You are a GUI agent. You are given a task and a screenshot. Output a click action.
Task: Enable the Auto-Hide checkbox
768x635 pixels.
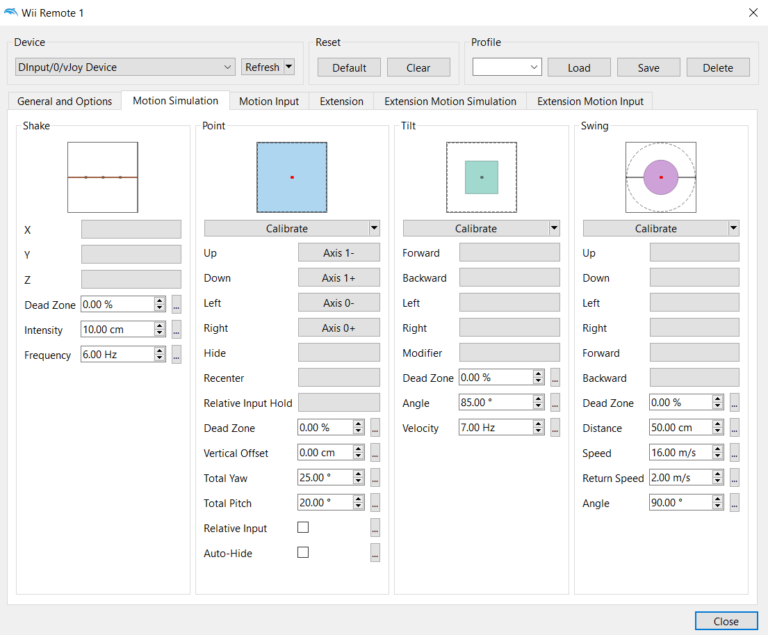point(303,552)
